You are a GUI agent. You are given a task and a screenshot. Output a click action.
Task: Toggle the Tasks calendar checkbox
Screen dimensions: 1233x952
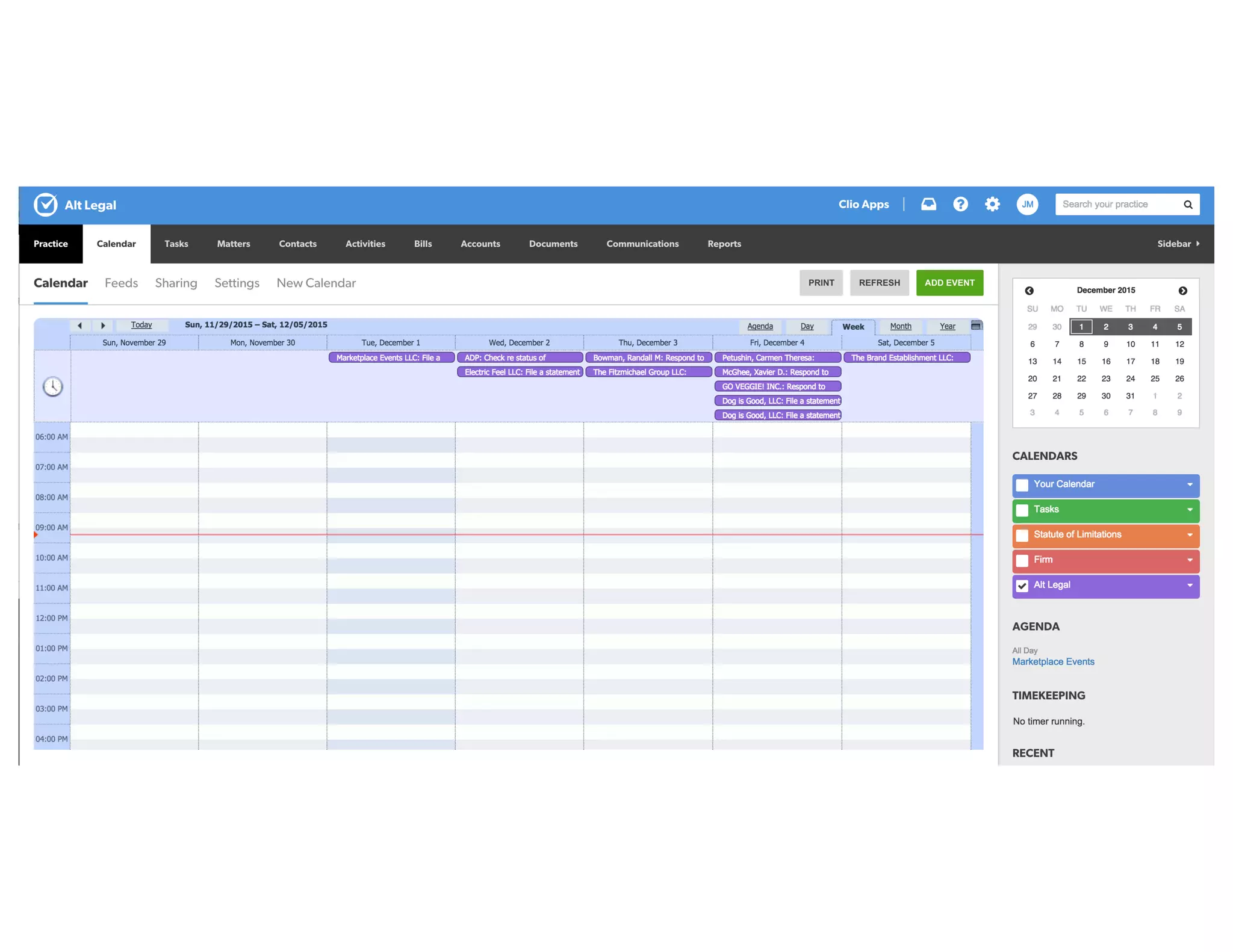pos(1022,511)
